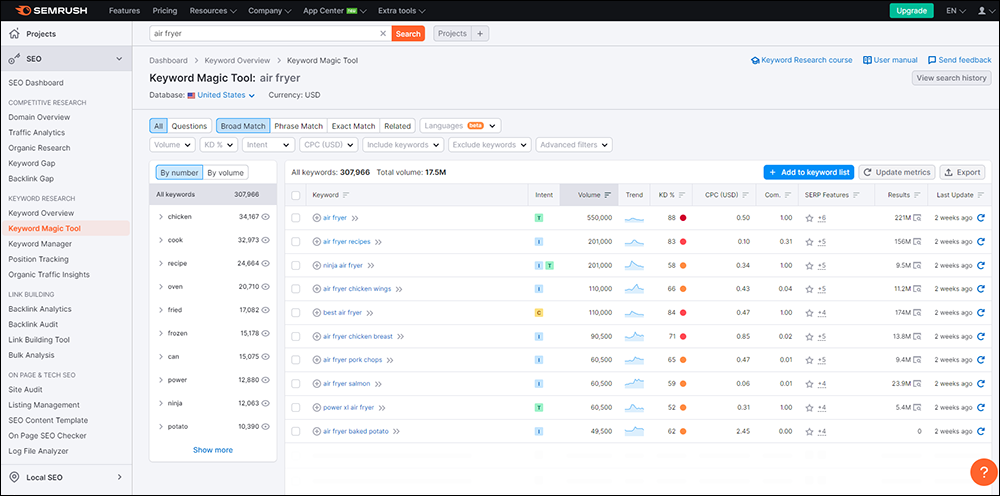Image resolution: width=1000 pixels, height=496 pixels.
Task: Open the Volume filter dropdown
Action: point(172,145)
